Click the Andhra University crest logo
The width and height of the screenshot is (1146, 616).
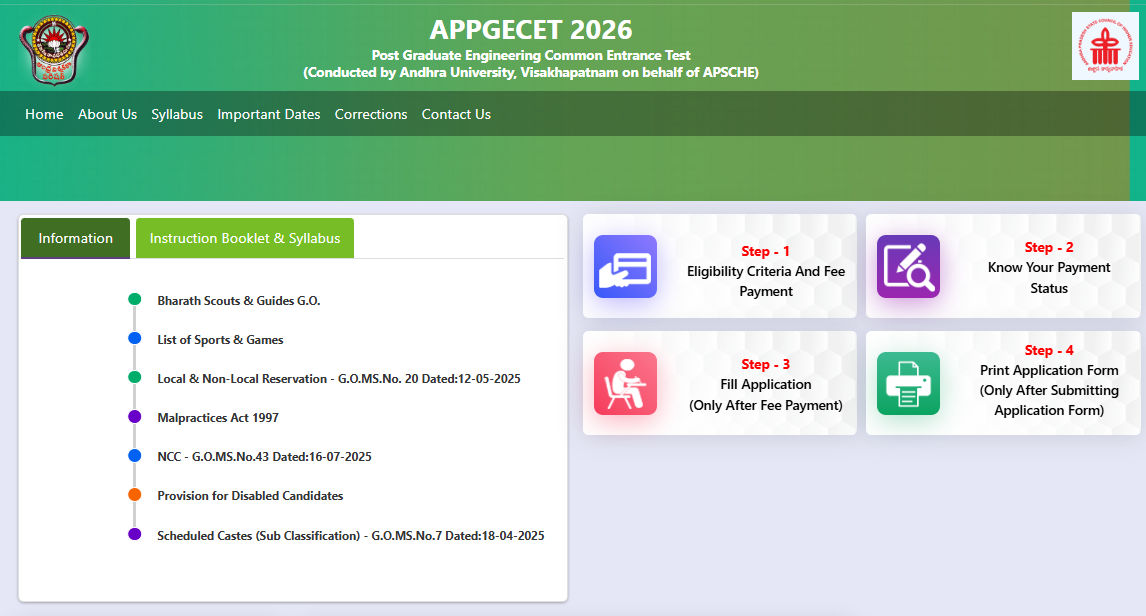[x=53, y=50]
